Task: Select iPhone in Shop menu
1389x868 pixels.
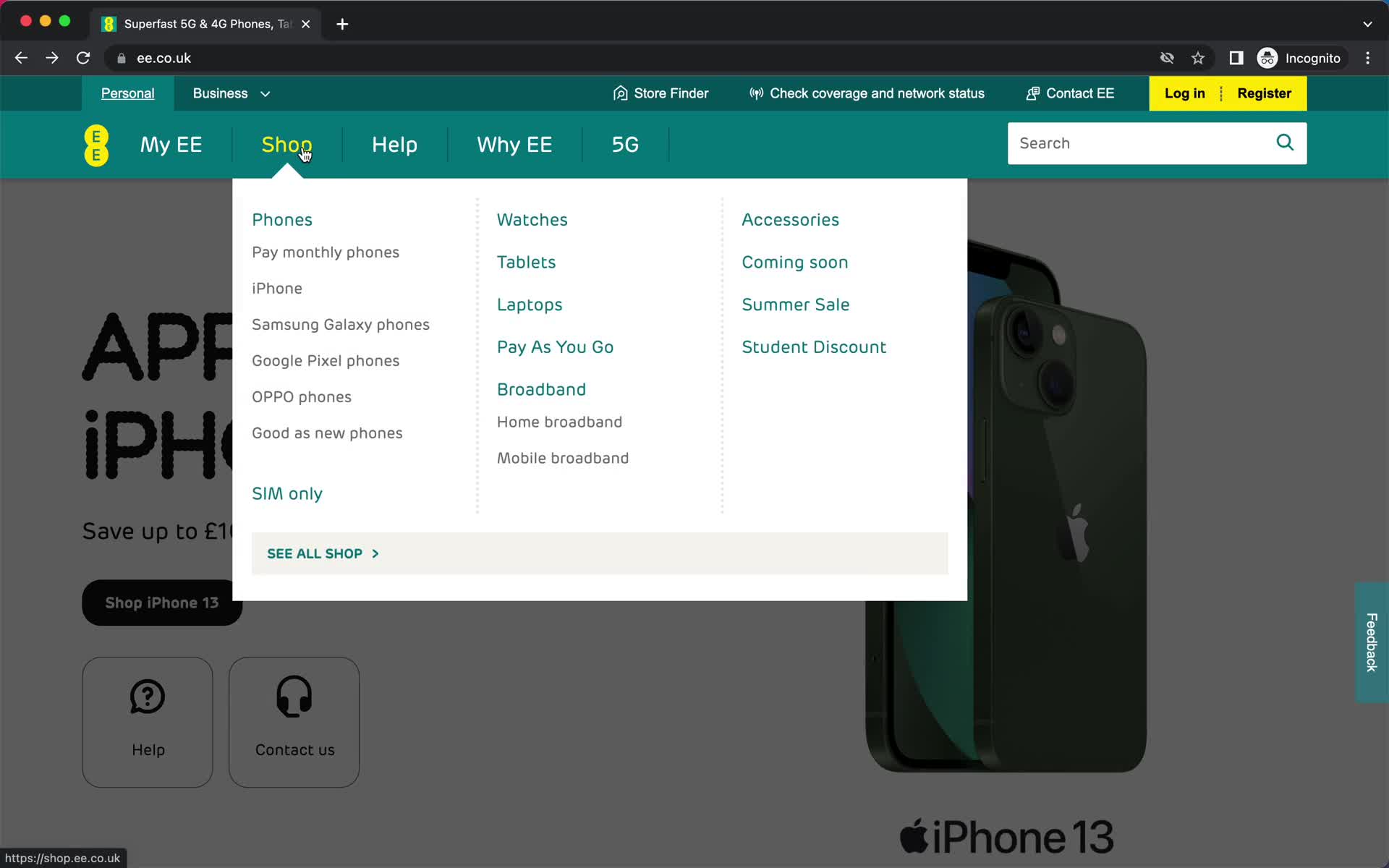Action: [x=277, y=289]
